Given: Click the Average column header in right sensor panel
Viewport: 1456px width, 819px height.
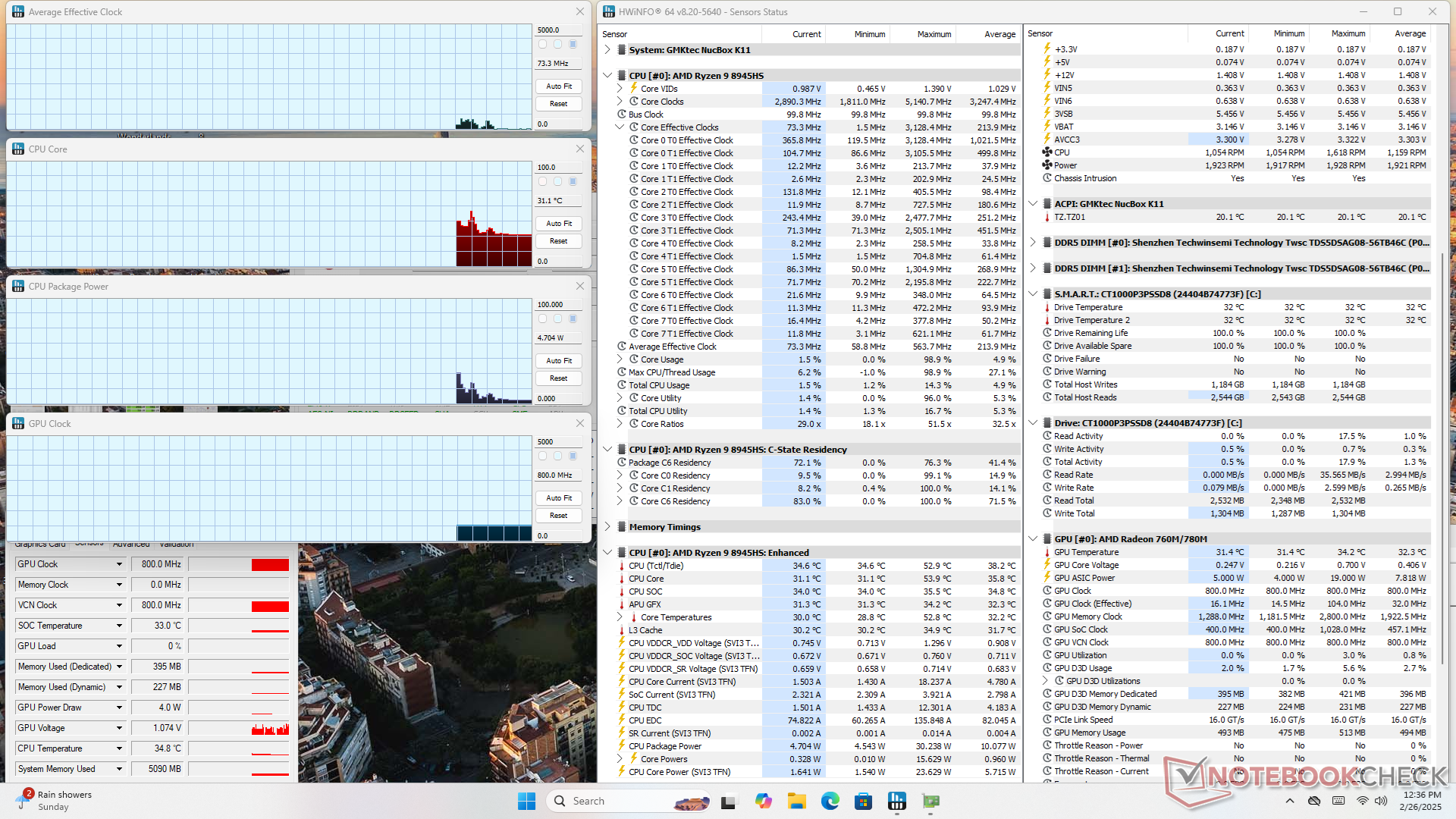Looking at the screenshot, I should tap(1410, 33).
